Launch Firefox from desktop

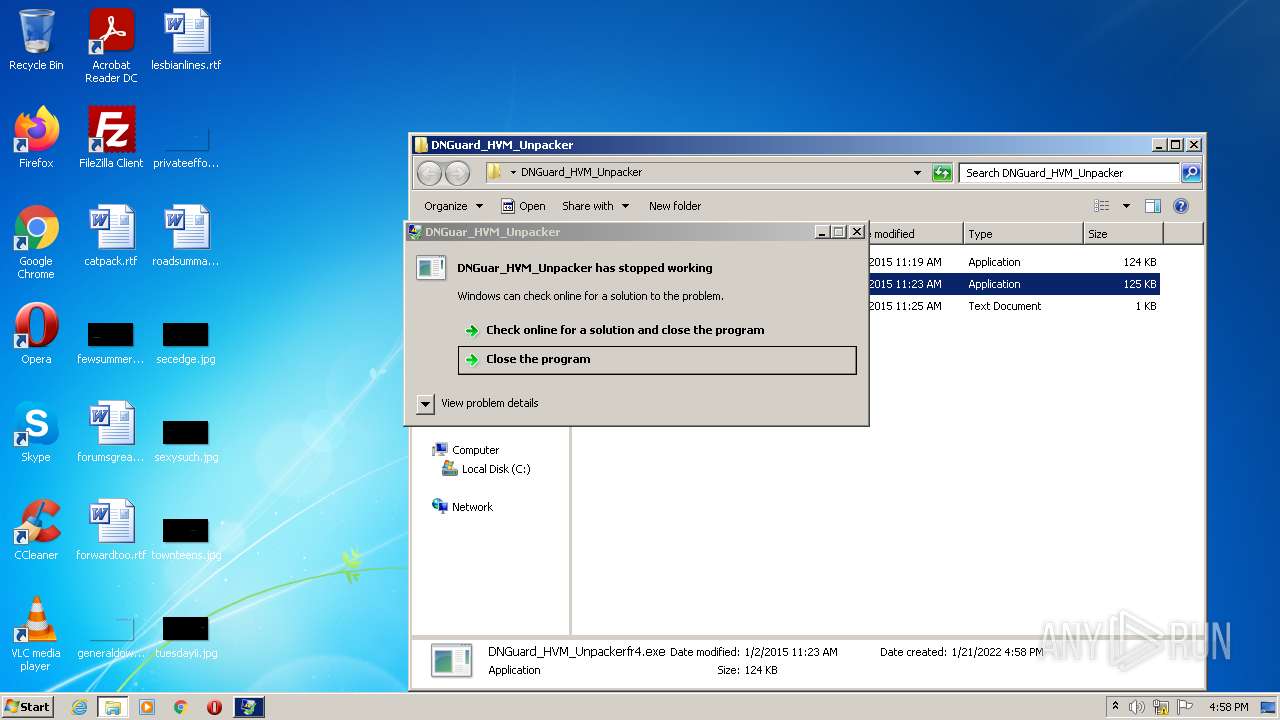click(36, 137)
